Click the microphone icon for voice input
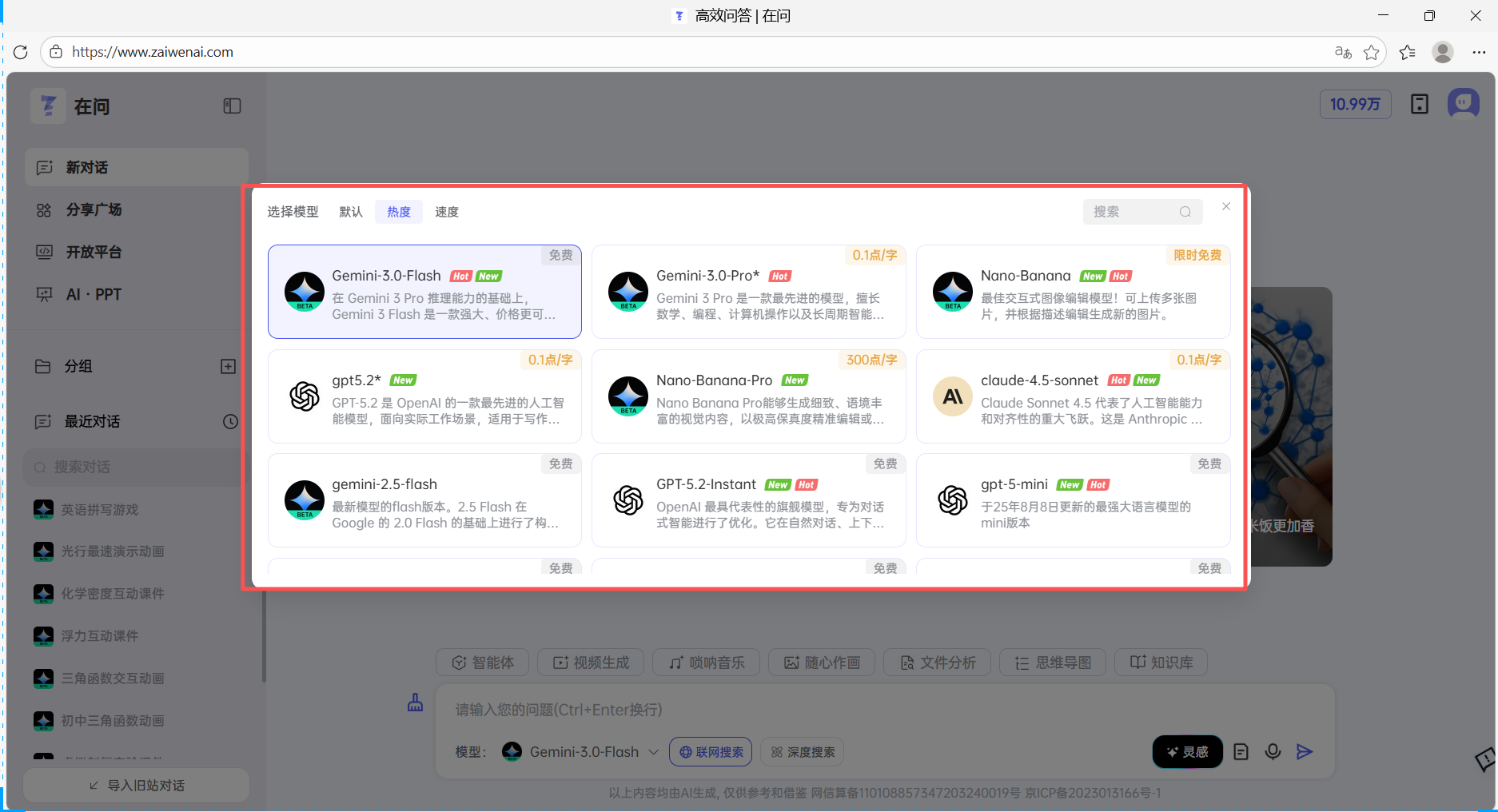The height and width of the screenshot is (812, 1498). tap(1273, 751)
